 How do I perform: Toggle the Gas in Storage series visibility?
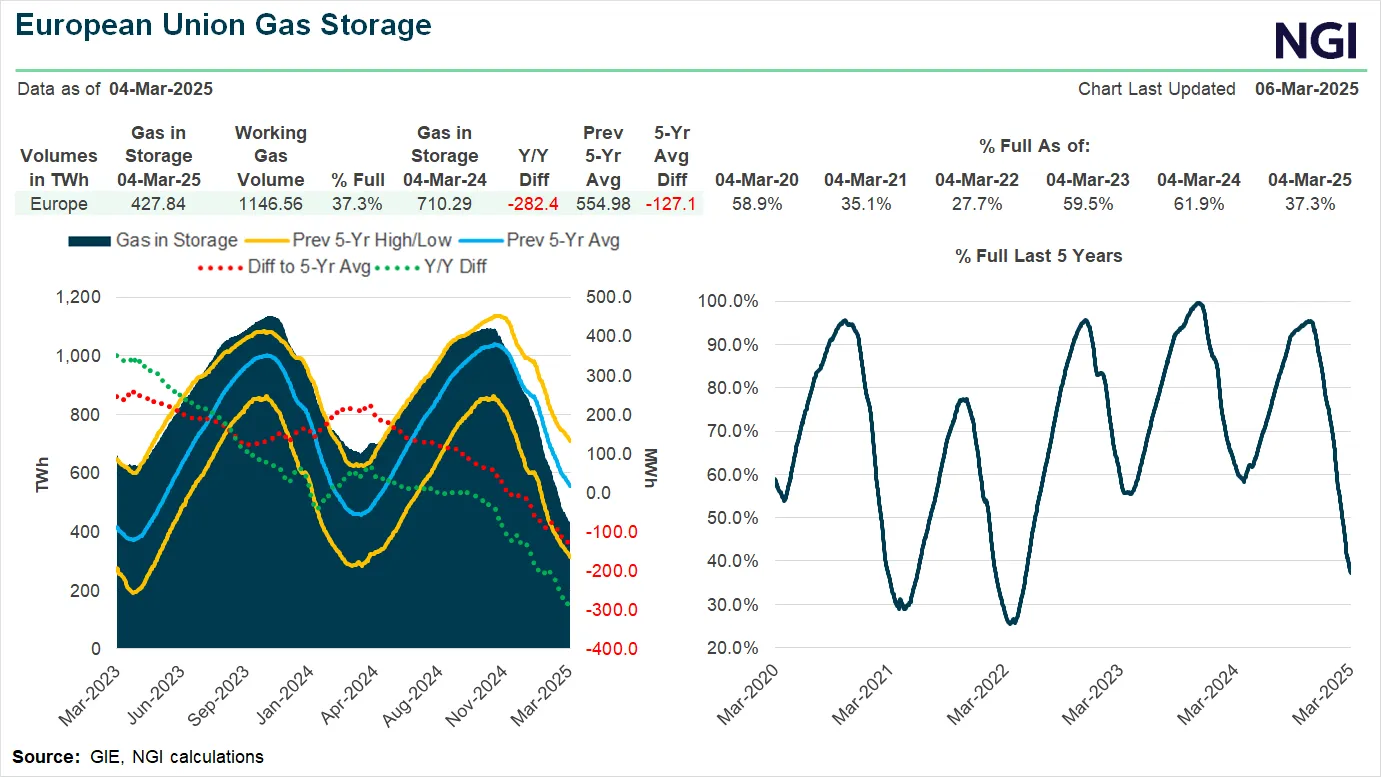click(x=180, y=240)
